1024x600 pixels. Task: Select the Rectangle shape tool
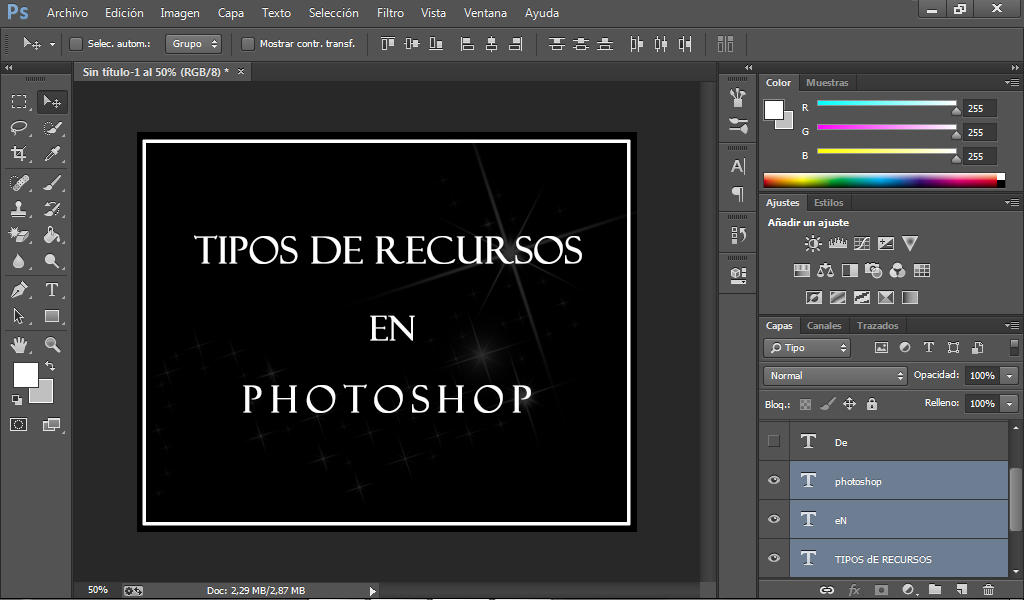click(x=52, y=317)
